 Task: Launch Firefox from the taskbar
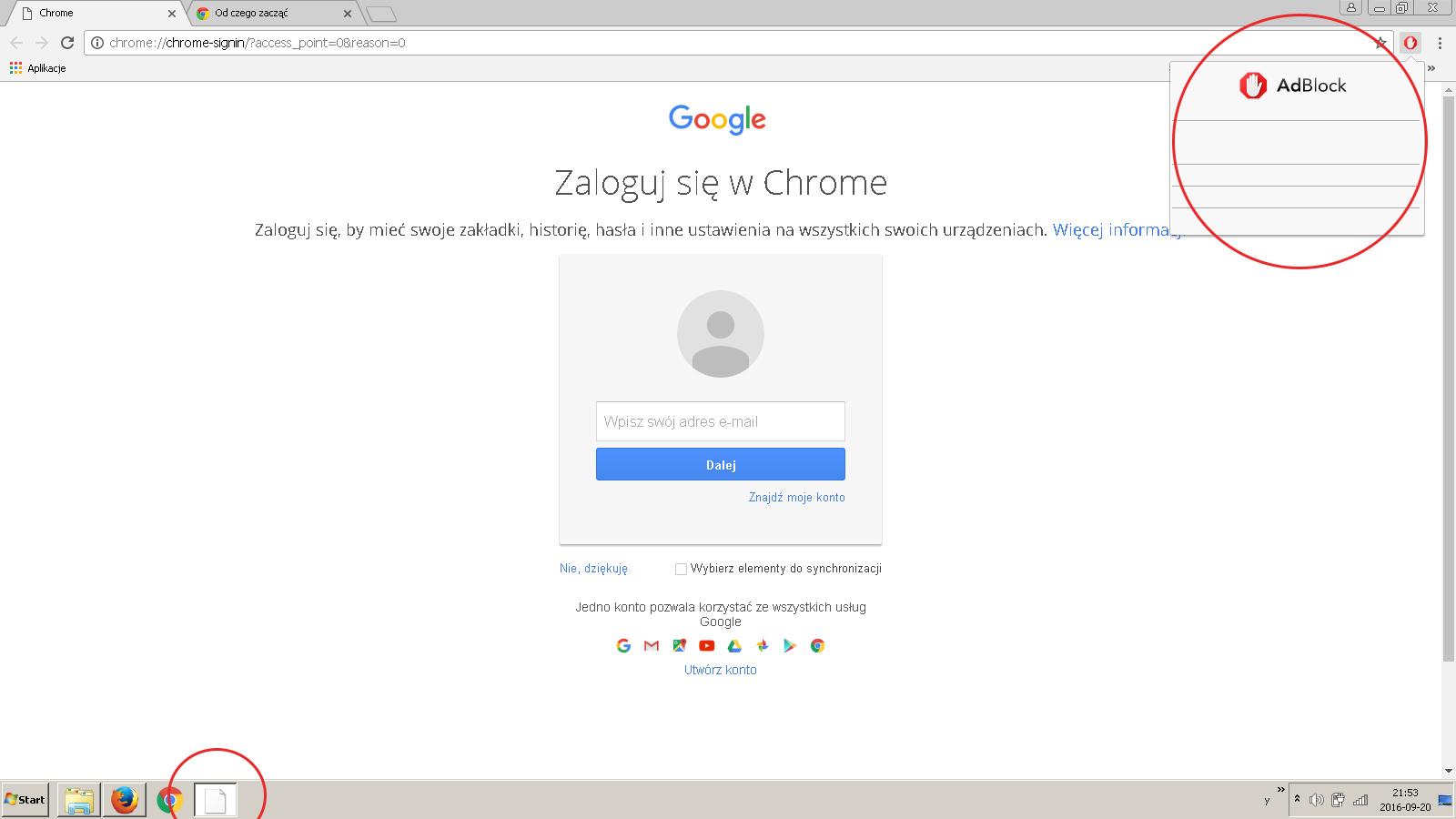[x=125, y=800]
